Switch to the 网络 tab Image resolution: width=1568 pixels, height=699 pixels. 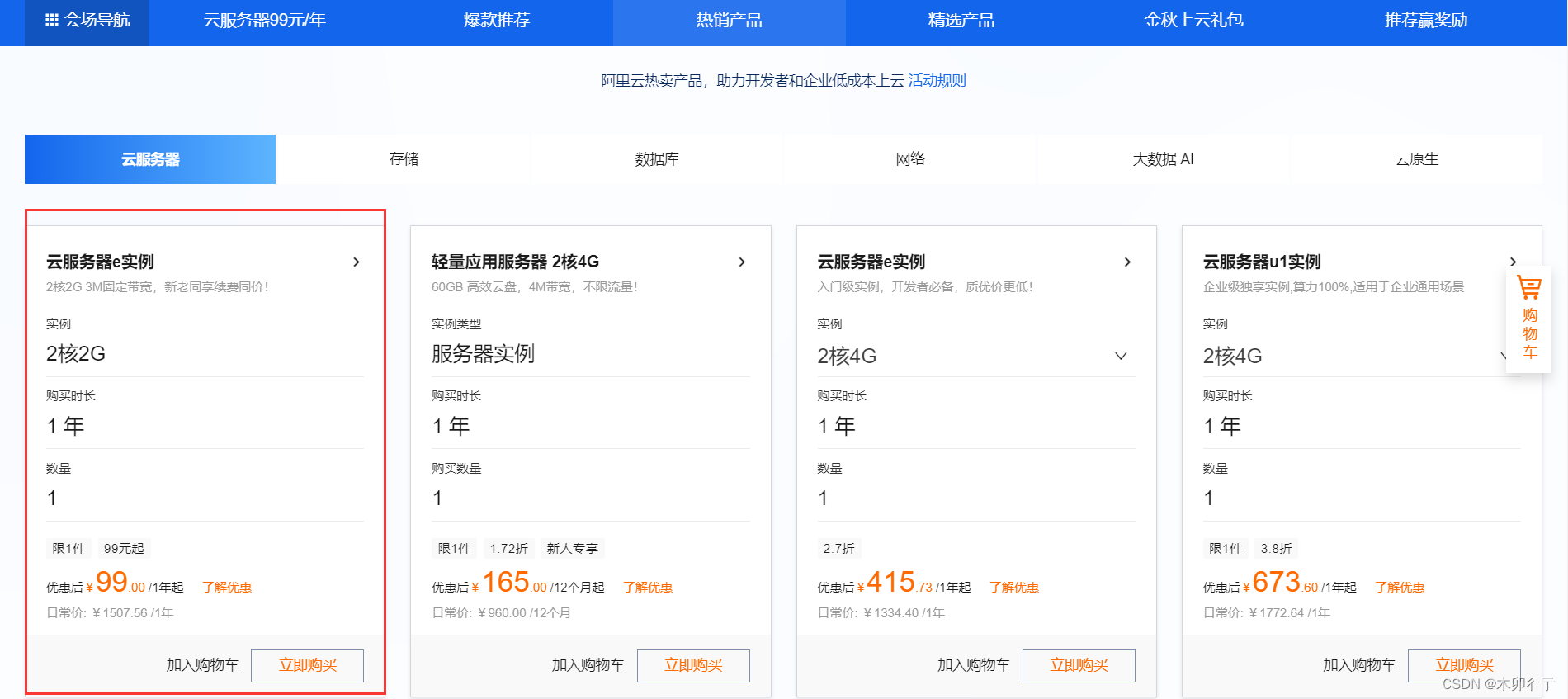click(910, 159)
